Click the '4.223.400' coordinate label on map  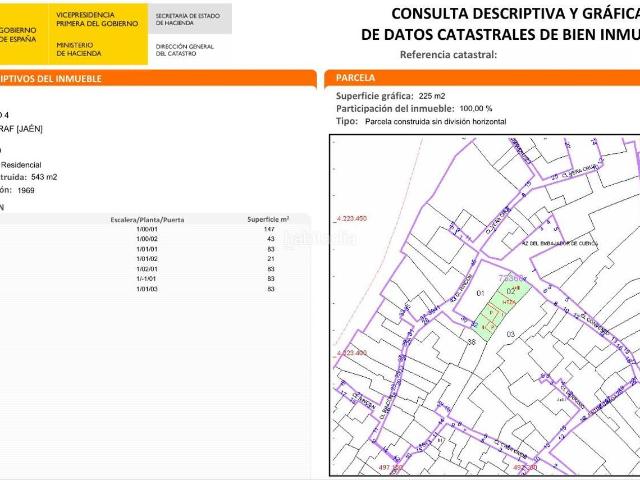[351, 353]
